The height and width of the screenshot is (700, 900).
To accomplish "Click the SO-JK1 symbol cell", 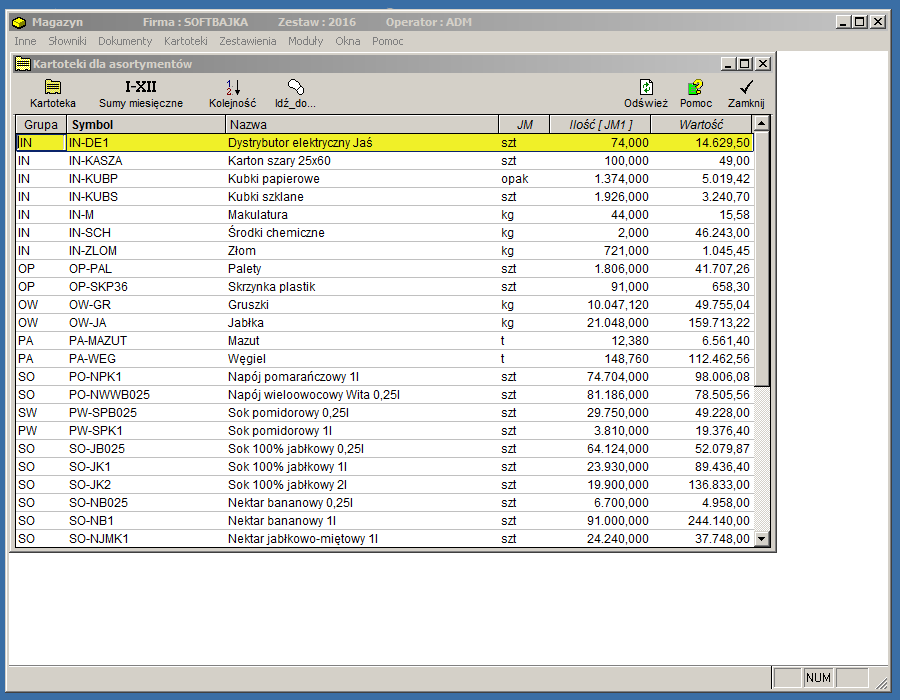I will pyautogui.click(x=146, y=467).
